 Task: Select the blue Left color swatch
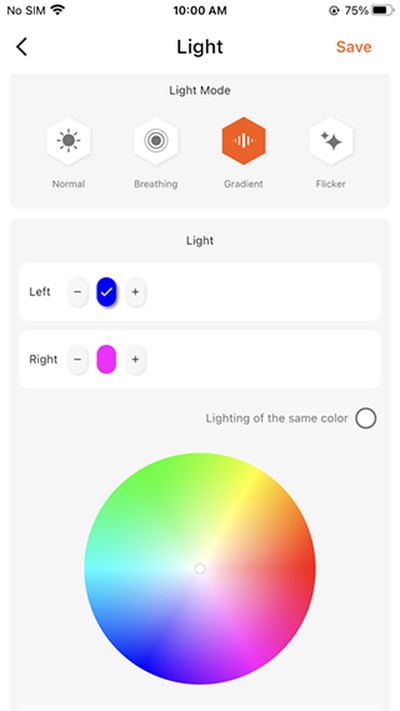tap(107, 292)
